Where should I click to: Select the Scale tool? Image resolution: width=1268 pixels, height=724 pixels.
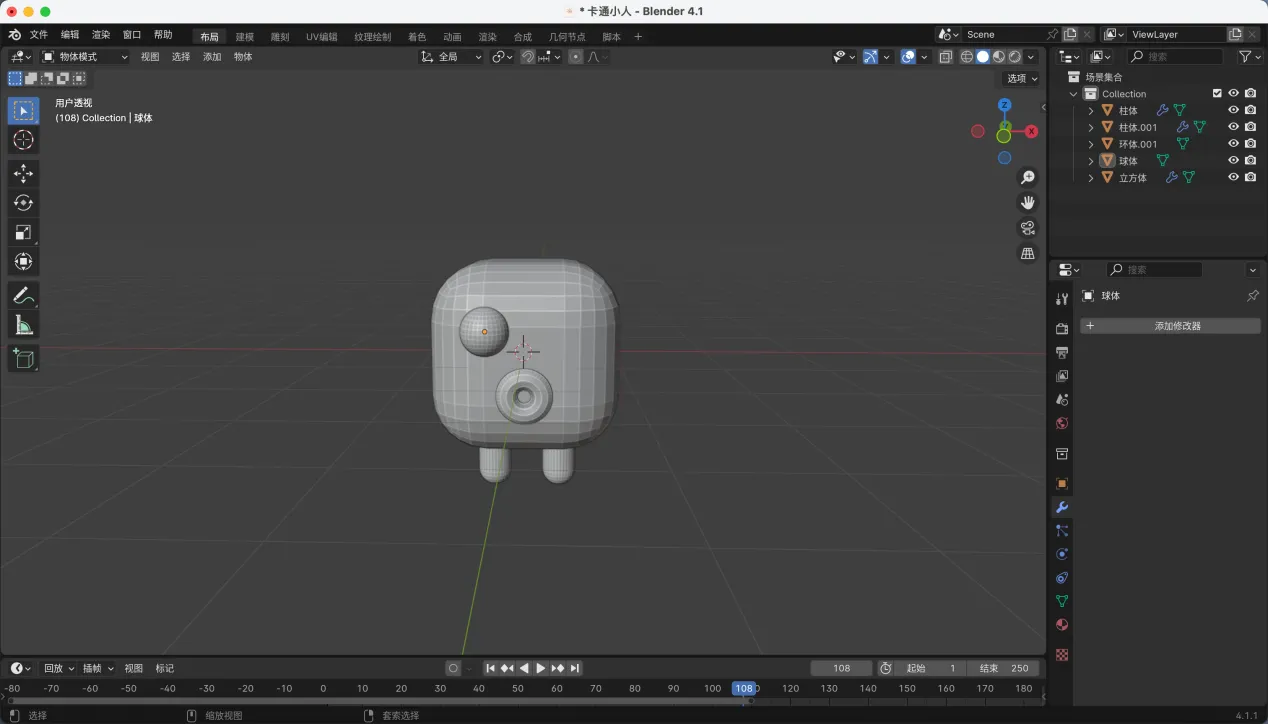pyautogui.click(x=23, y=232)
